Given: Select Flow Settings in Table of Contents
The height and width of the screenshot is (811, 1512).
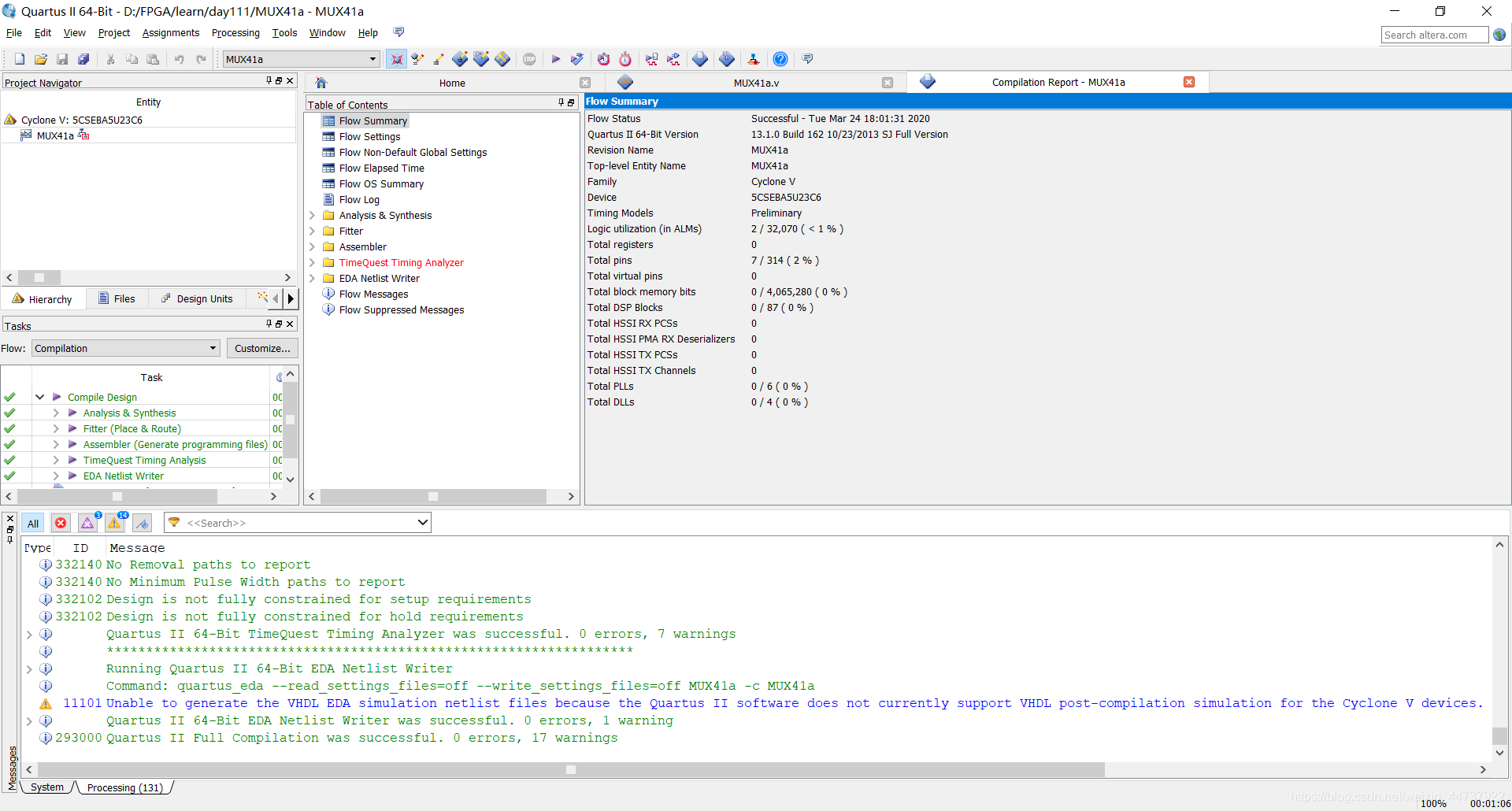Looking at the screenshot, I should 369,136.
